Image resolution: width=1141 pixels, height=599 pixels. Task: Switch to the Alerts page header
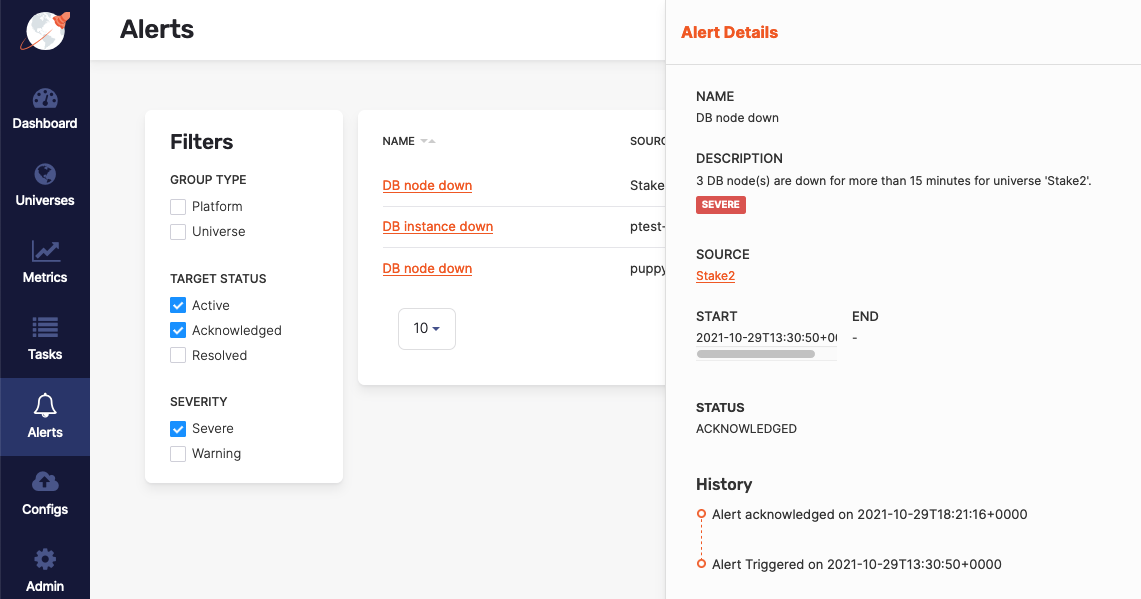156,31
